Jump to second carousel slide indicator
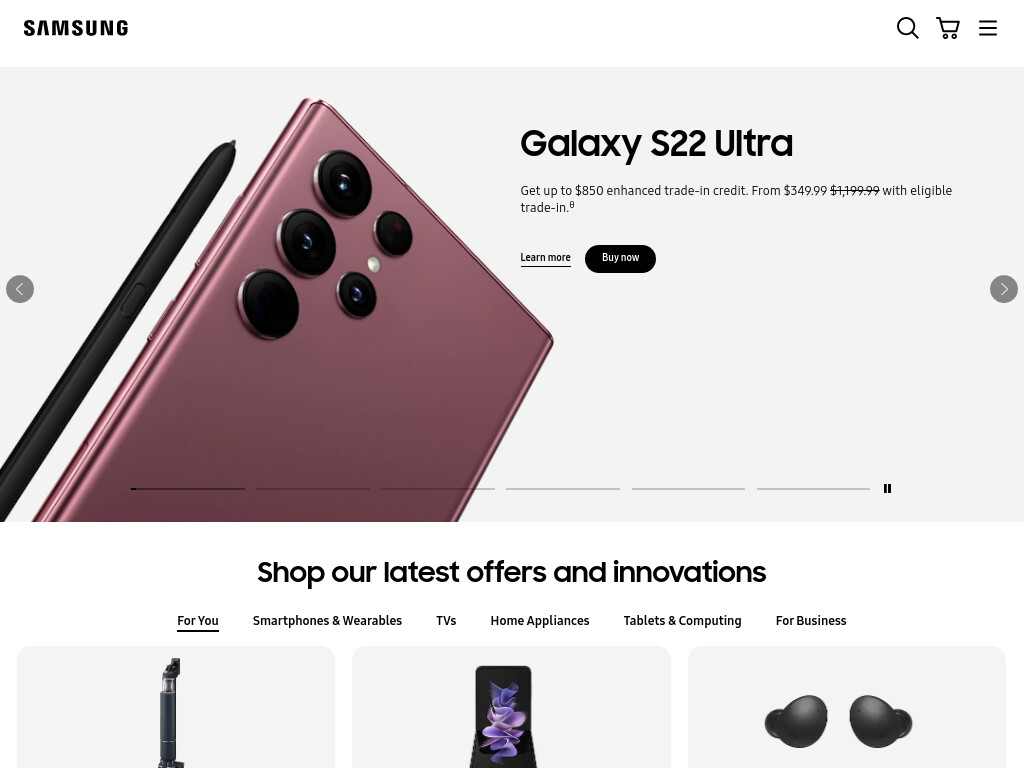1024x768 pixels. coord(313,488)
